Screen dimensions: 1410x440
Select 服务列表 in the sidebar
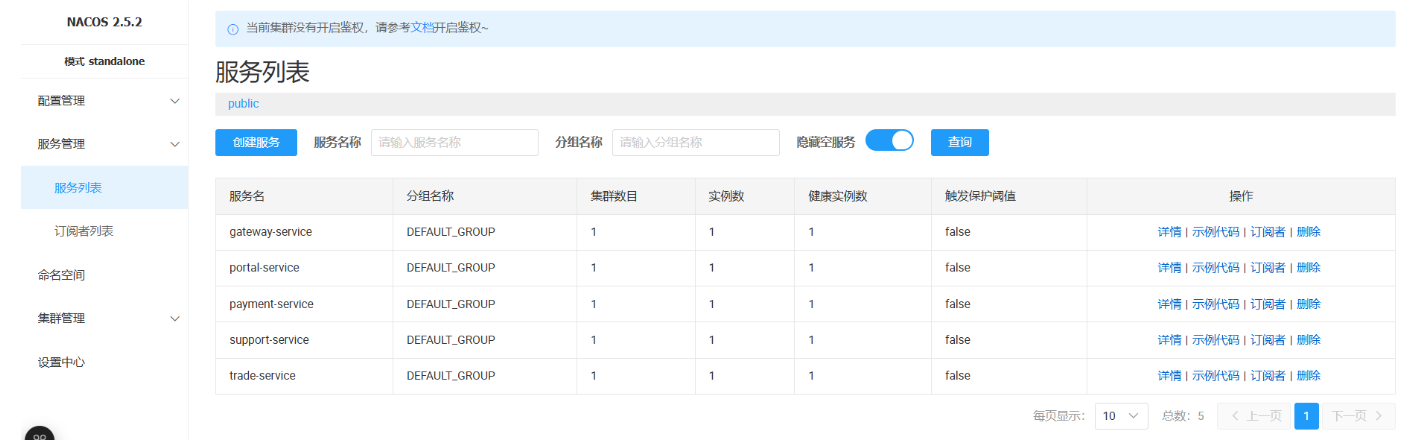[x=78, y=188]
